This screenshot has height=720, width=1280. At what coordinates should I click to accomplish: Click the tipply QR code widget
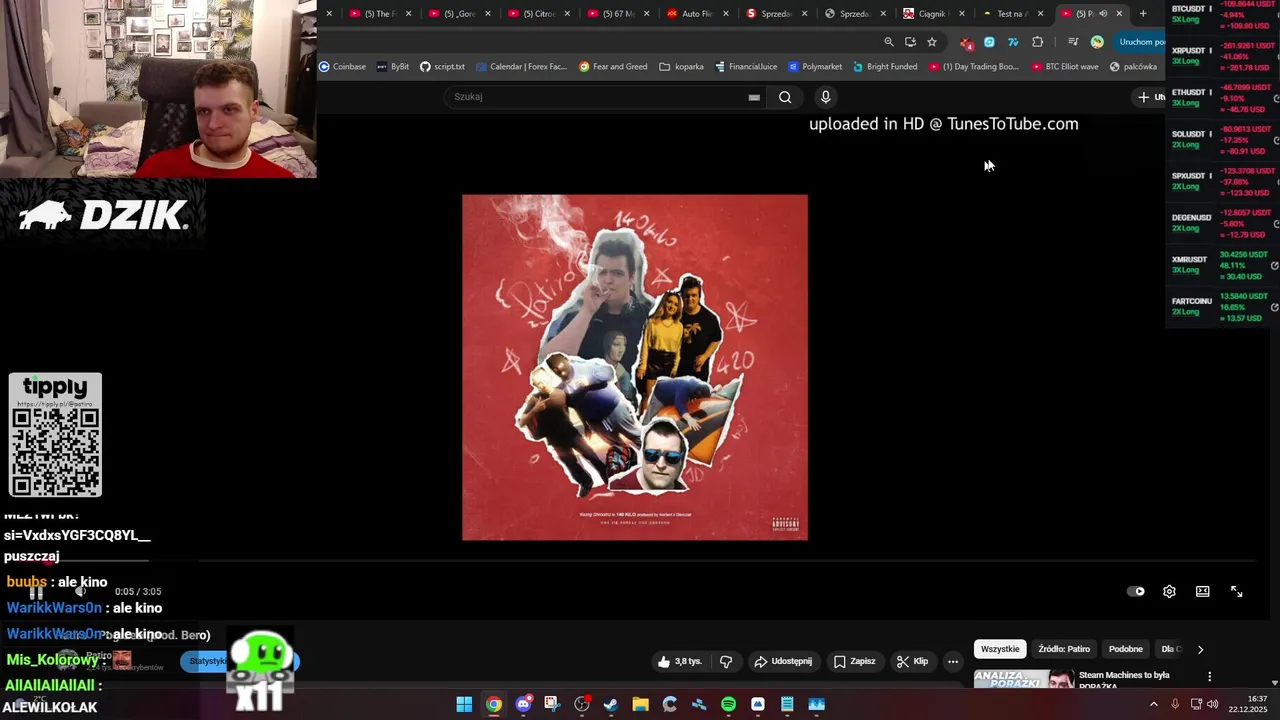click(55, 435)
